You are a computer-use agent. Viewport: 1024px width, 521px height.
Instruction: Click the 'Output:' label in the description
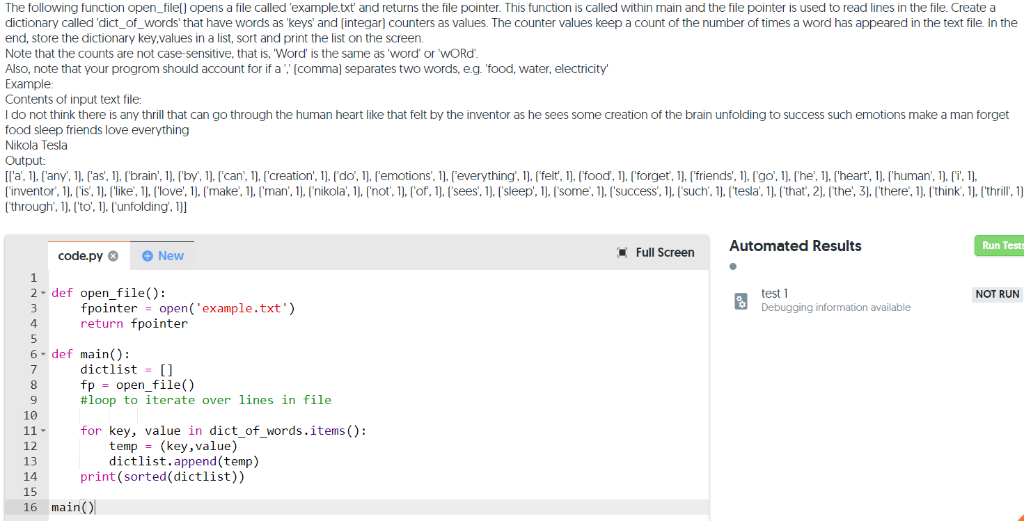point(25,160)
